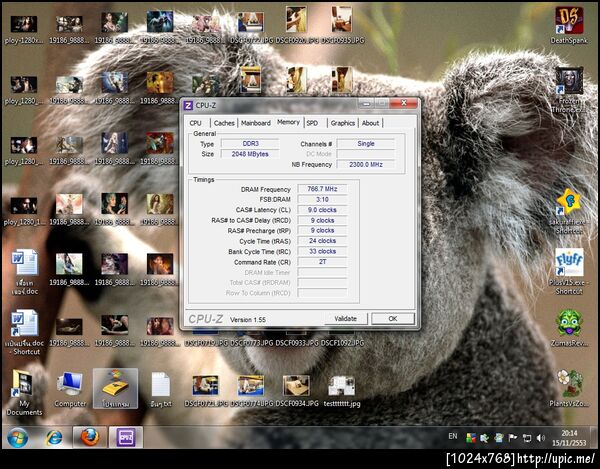The width and height of the screenshot is (600, 469).
Task: Click the DRAM Frequency 766.7 MHz value
Action: [322, 189]
